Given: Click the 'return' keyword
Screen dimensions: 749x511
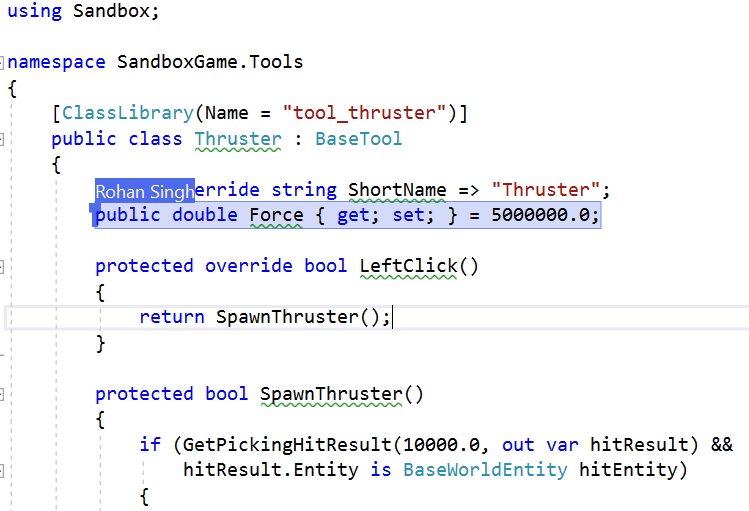Looking at the screenshot, I should (x=172, y=317).
